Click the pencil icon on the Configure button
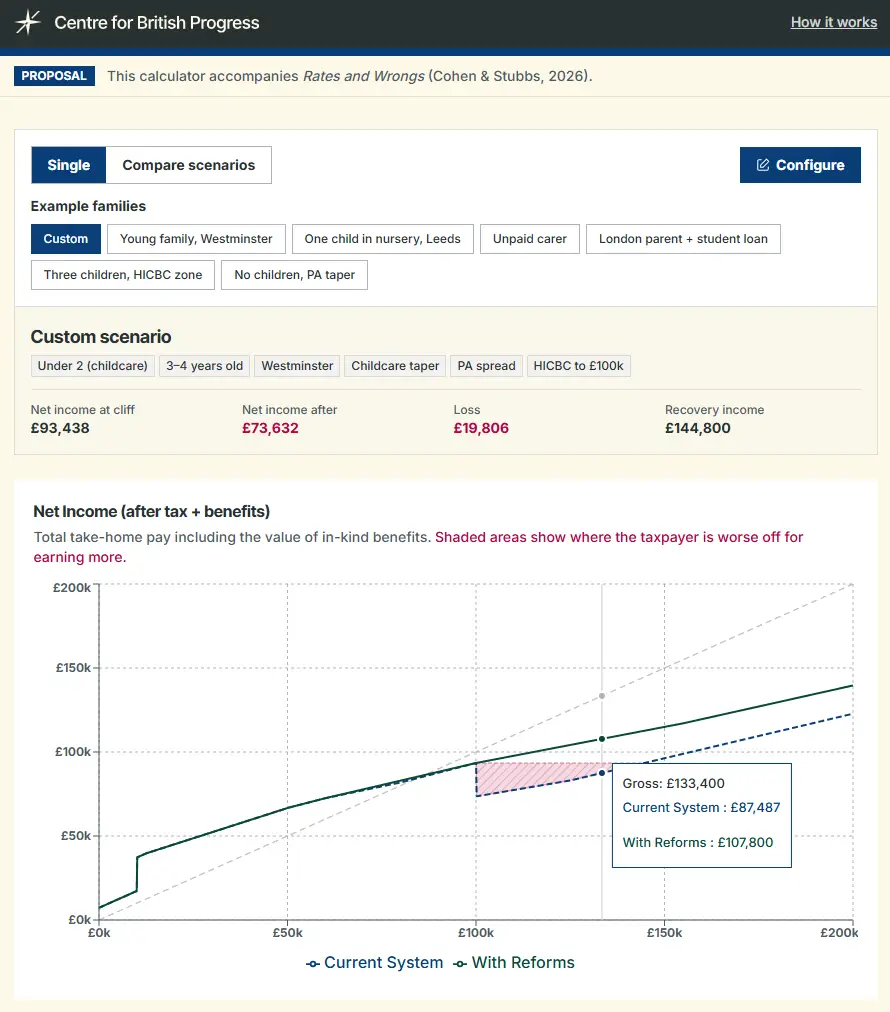 point(763,164)
